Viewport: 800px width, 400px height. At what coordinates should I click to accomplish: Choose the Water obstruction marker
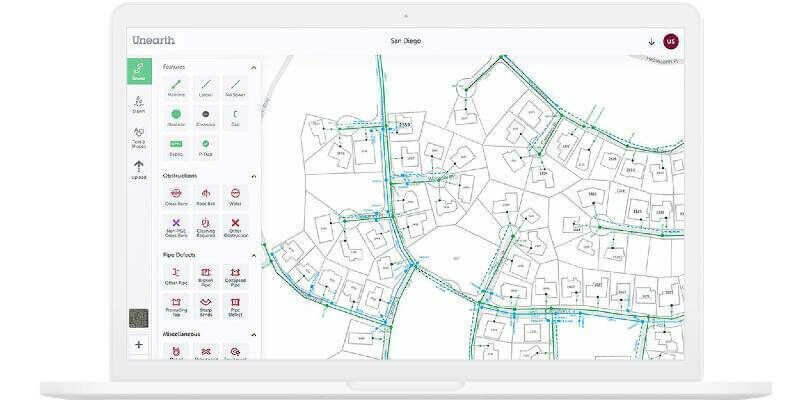tap(235, 197)
